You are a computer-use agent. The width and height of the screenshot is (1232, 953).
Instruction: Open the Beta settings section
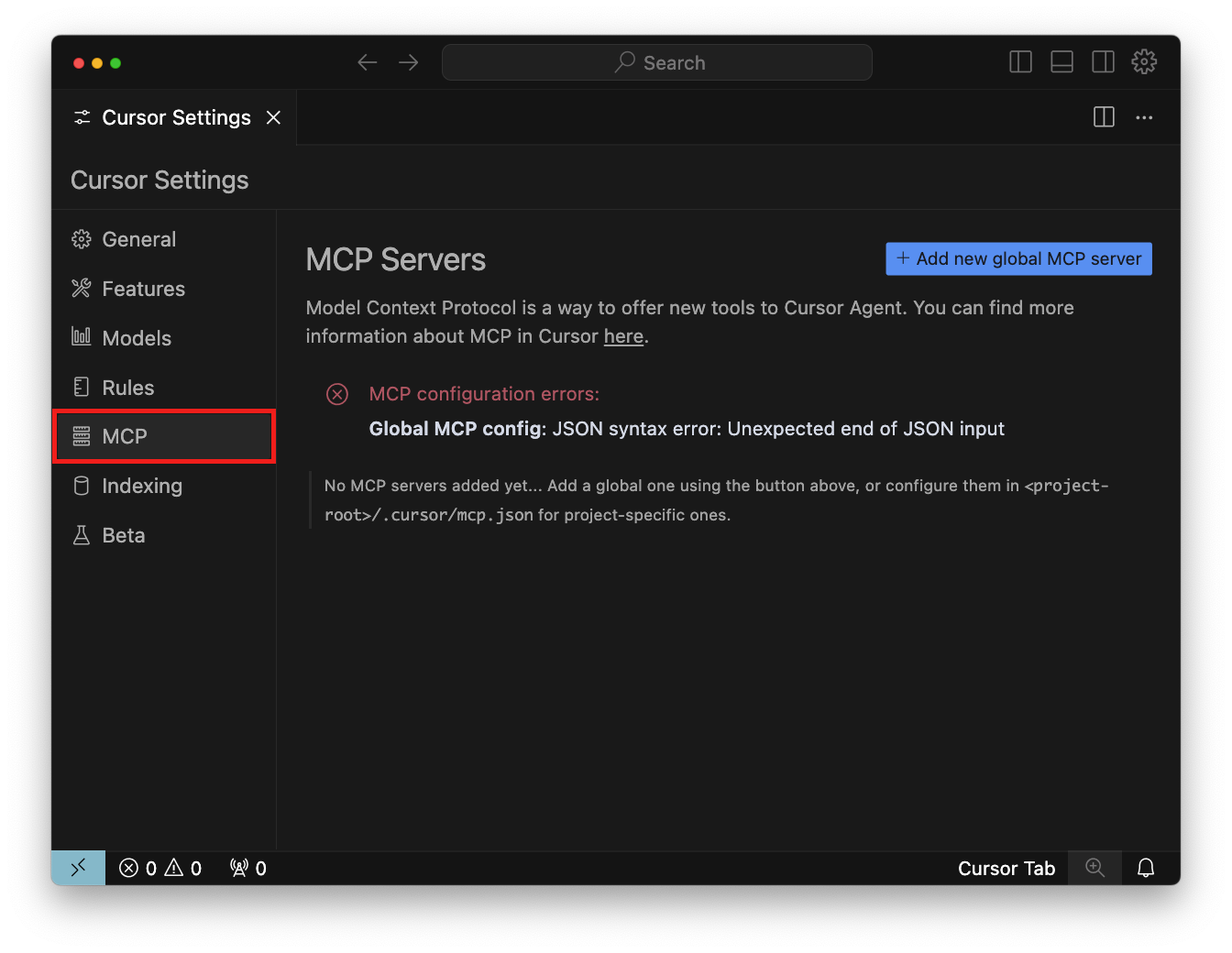pos(164,535)
